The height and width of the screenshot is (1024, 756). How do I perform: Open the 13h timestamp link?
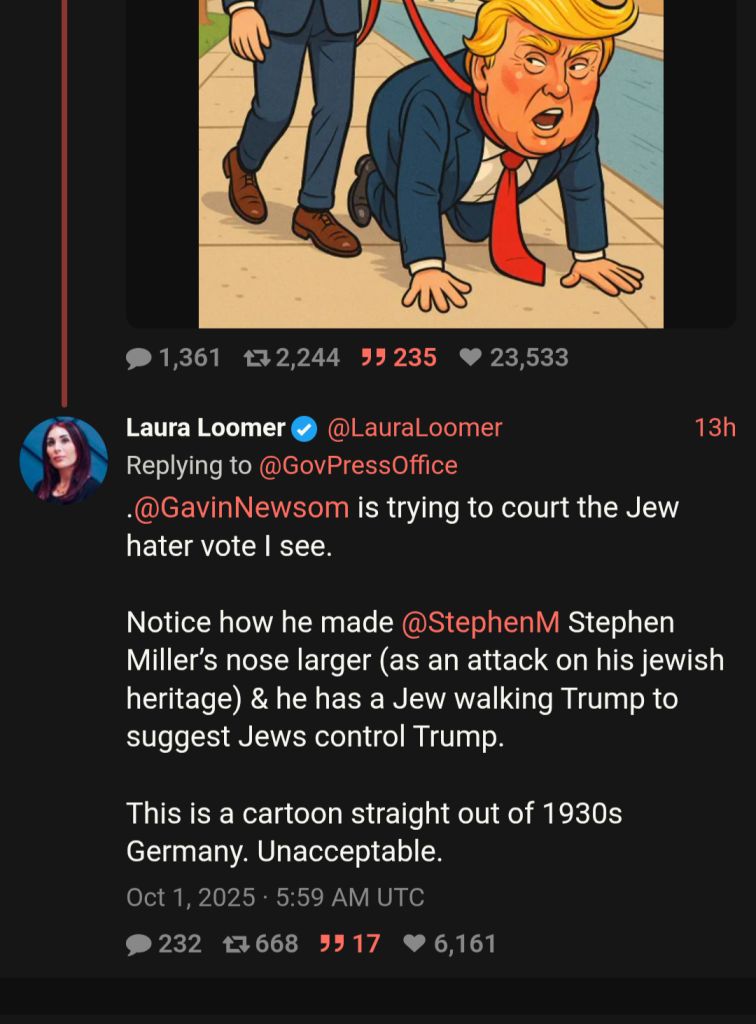[x=714, y=428]
